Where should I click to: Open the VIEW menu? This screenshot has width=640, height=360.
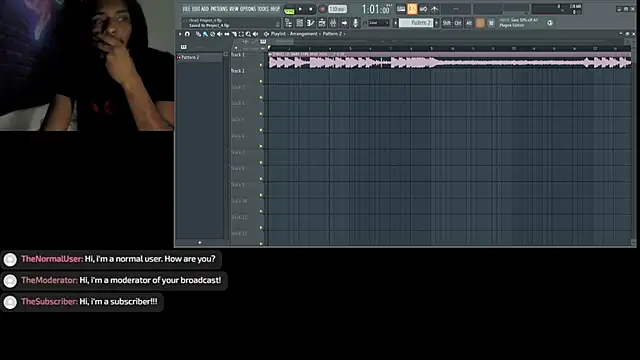(234, 9)
